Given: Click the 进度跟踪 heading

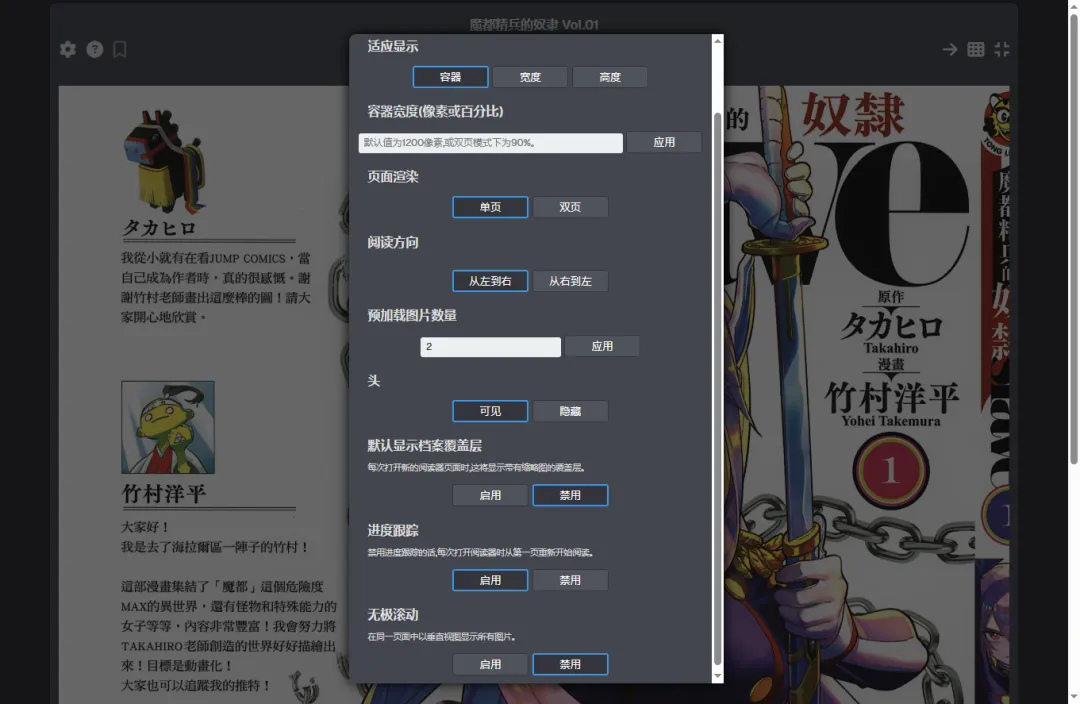Looking at the screenshot, I should tap(393, 530).
